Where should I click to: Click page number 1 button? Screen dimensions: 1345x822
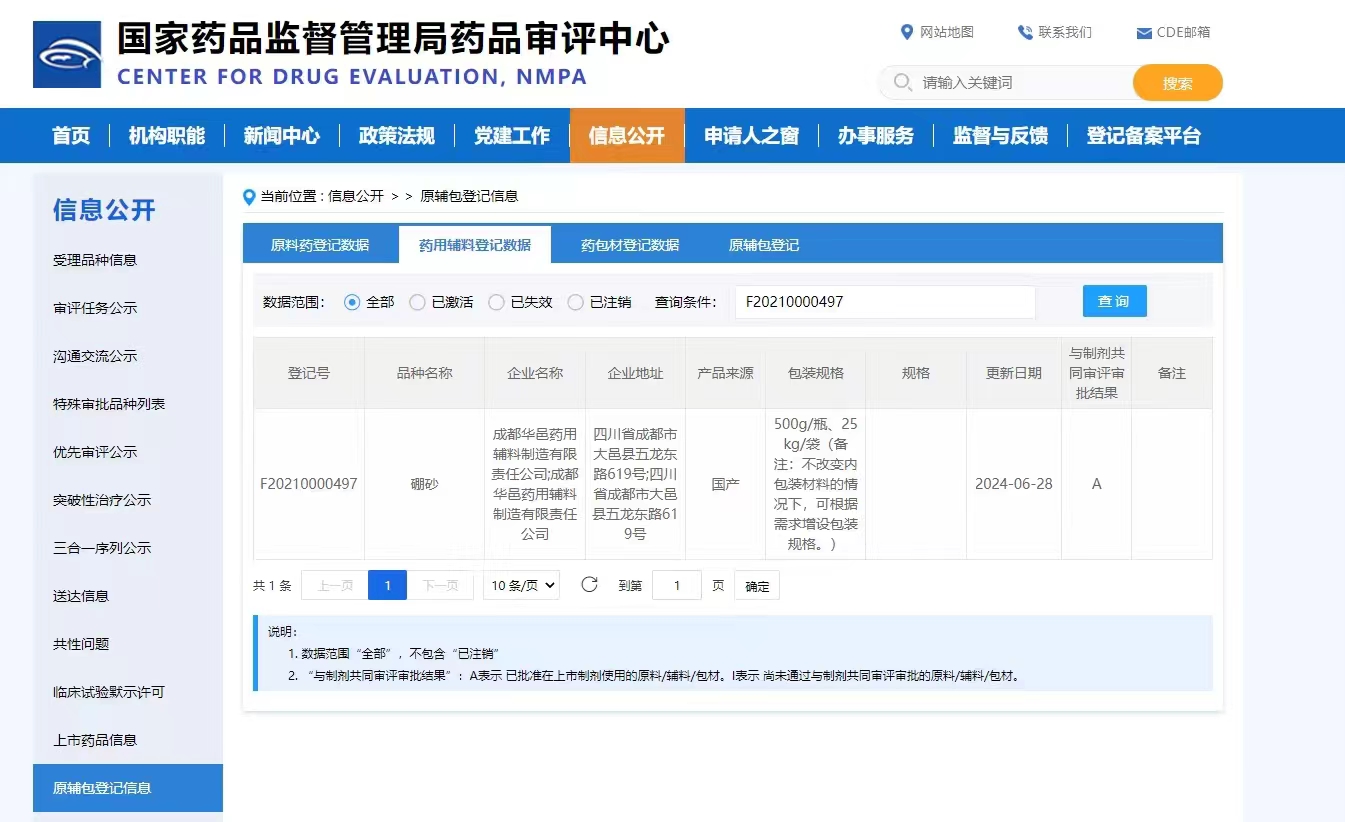click(387, 586)
